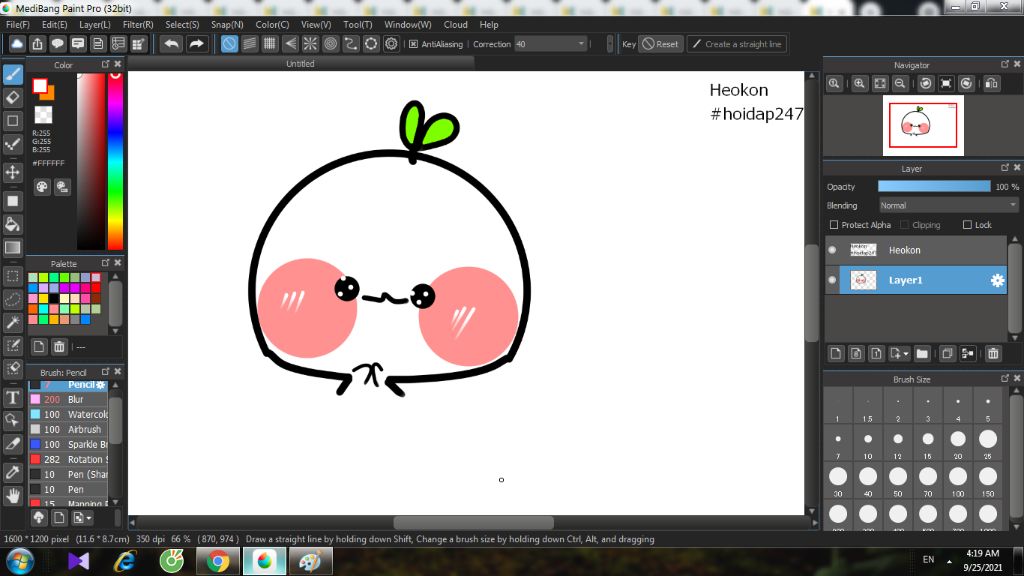Open the Layer menu
The height and width of the screenshot is (576, 1024).
coord(95,24)
